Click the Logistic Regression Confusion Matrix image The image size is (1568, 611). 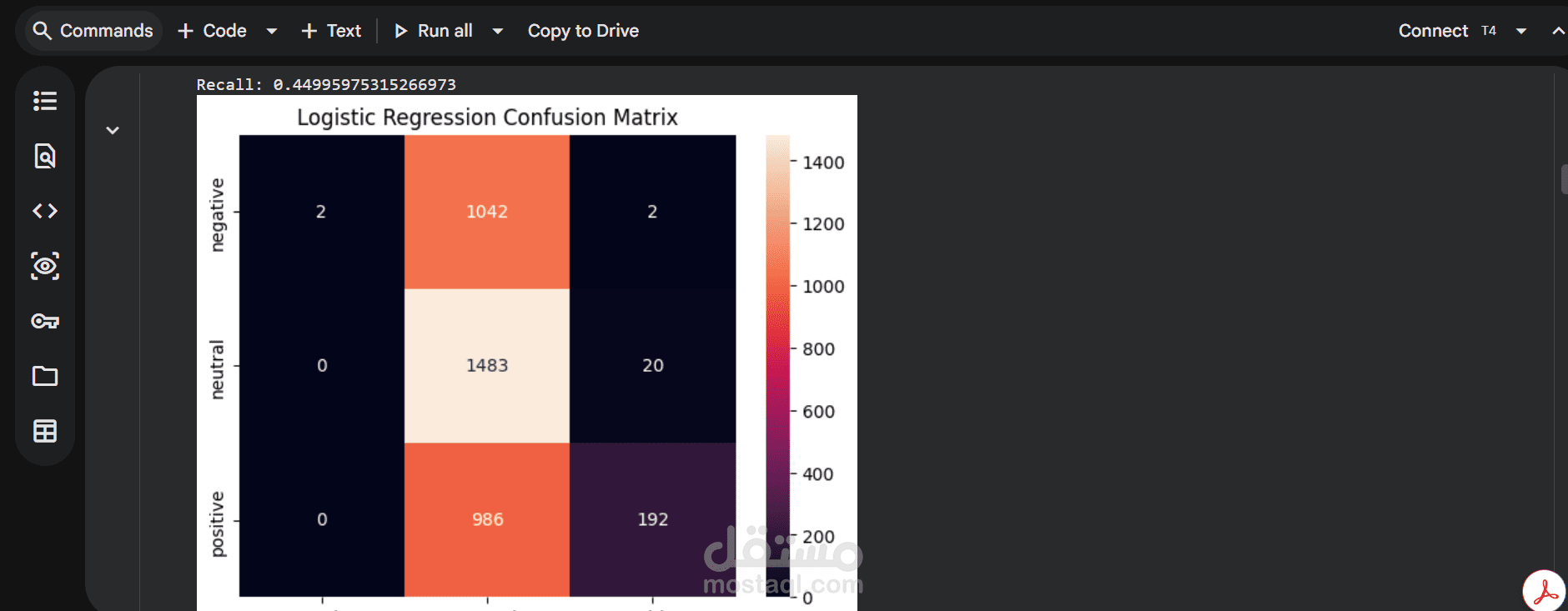(526, 353)
